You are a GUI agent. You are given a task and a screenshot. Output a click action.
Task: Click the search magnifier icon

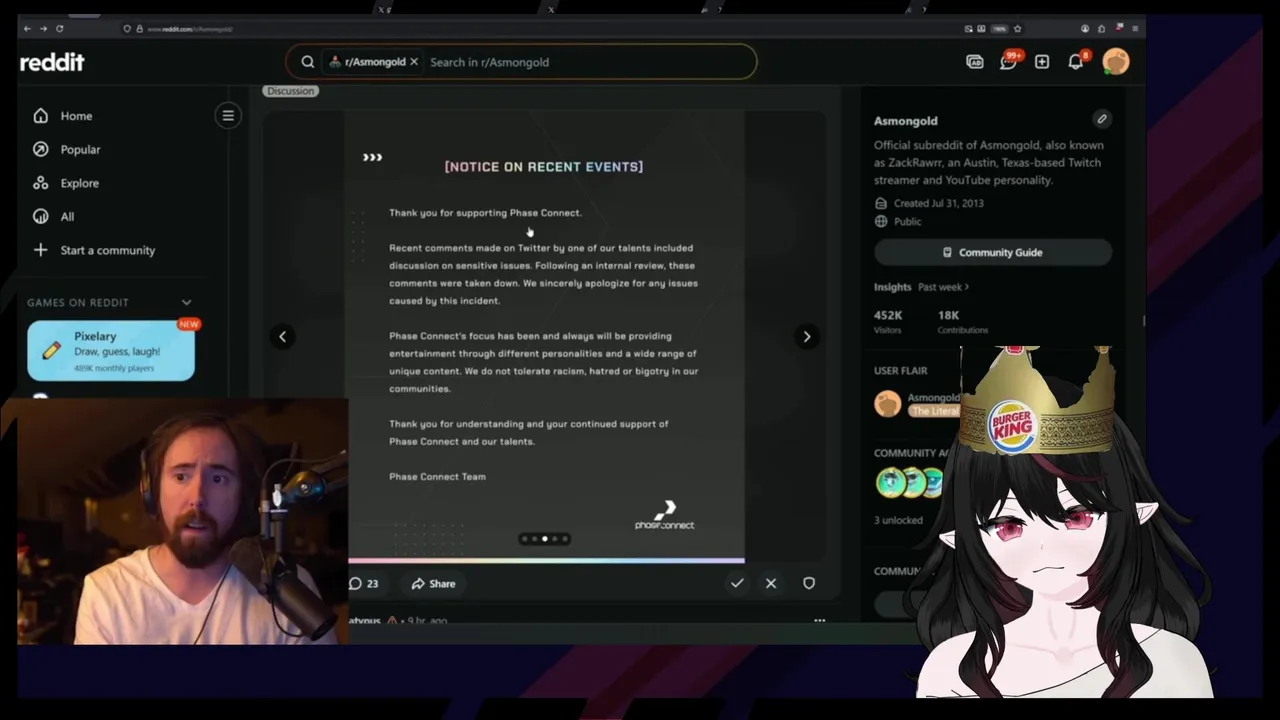(308, 62)
